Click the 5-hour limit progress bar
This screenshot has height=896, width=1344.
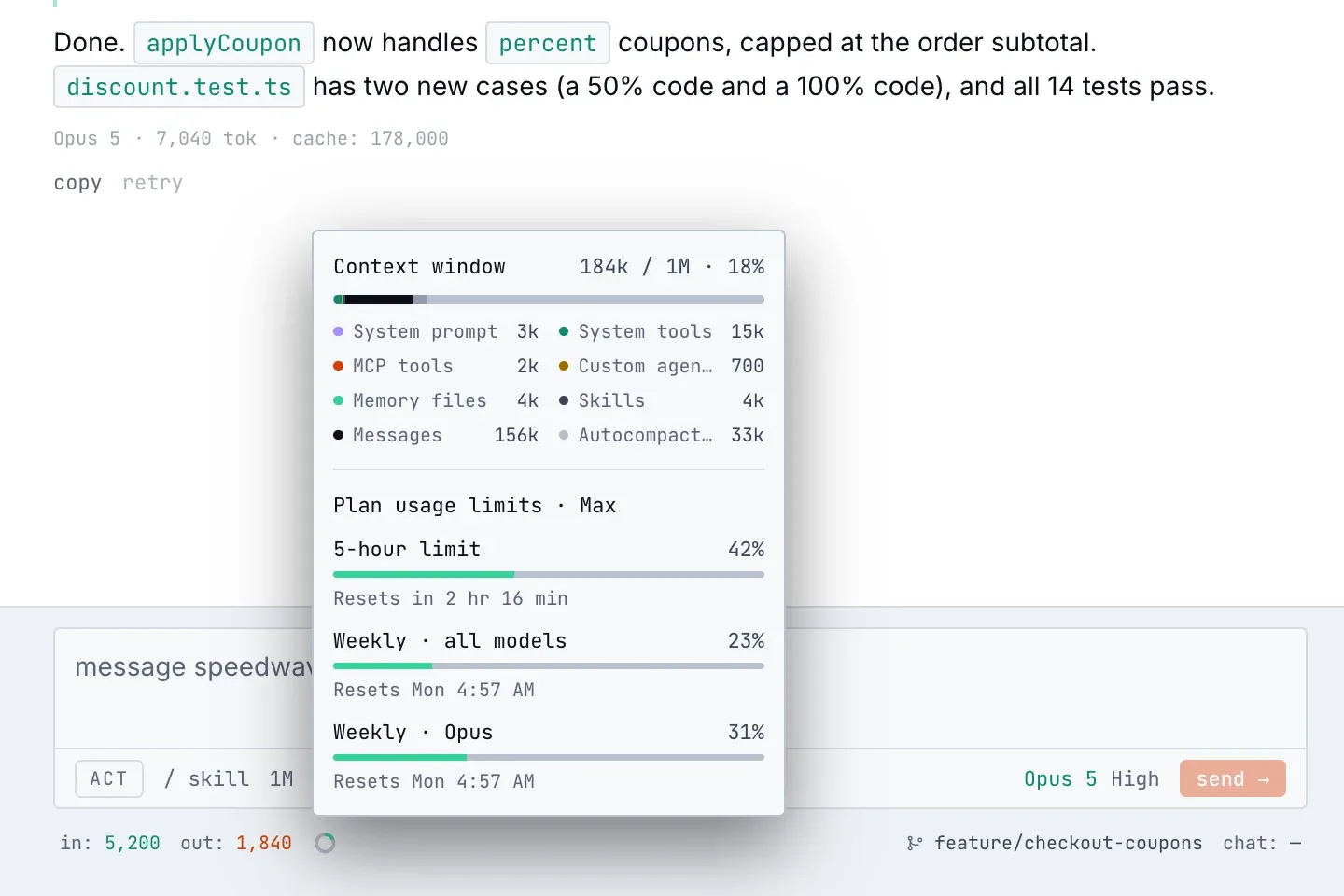coord(549,574)
